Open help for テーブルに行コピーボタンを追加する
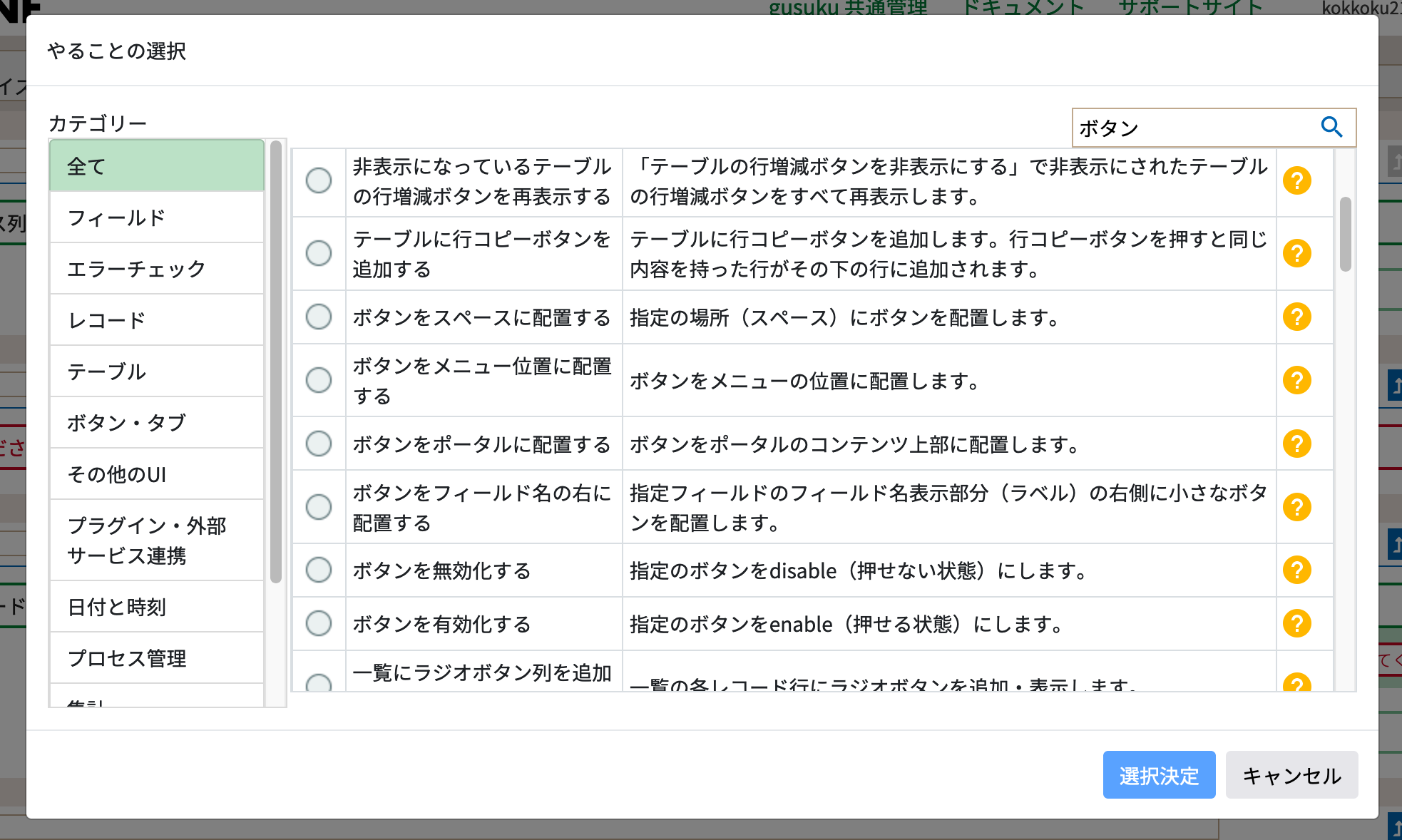 (x=1297, y=252)
